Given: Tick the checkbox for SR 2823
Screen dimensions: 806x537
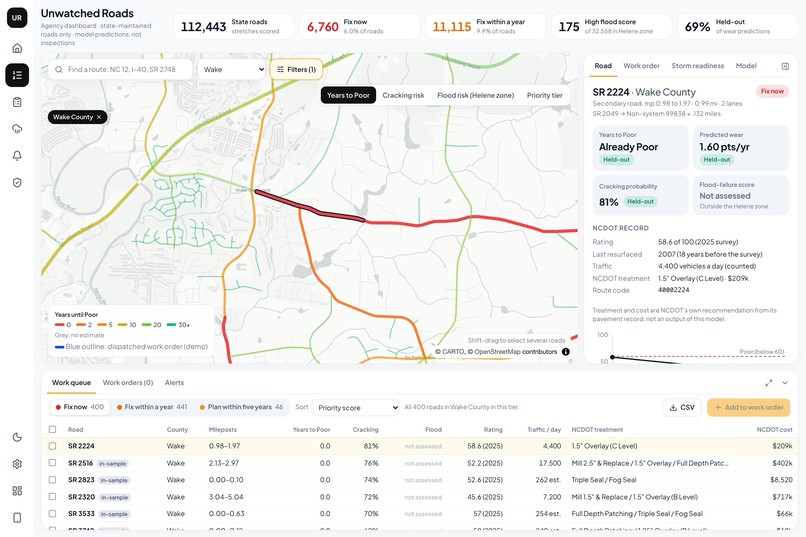Looking at the screenshot, I should pos(52,480).
